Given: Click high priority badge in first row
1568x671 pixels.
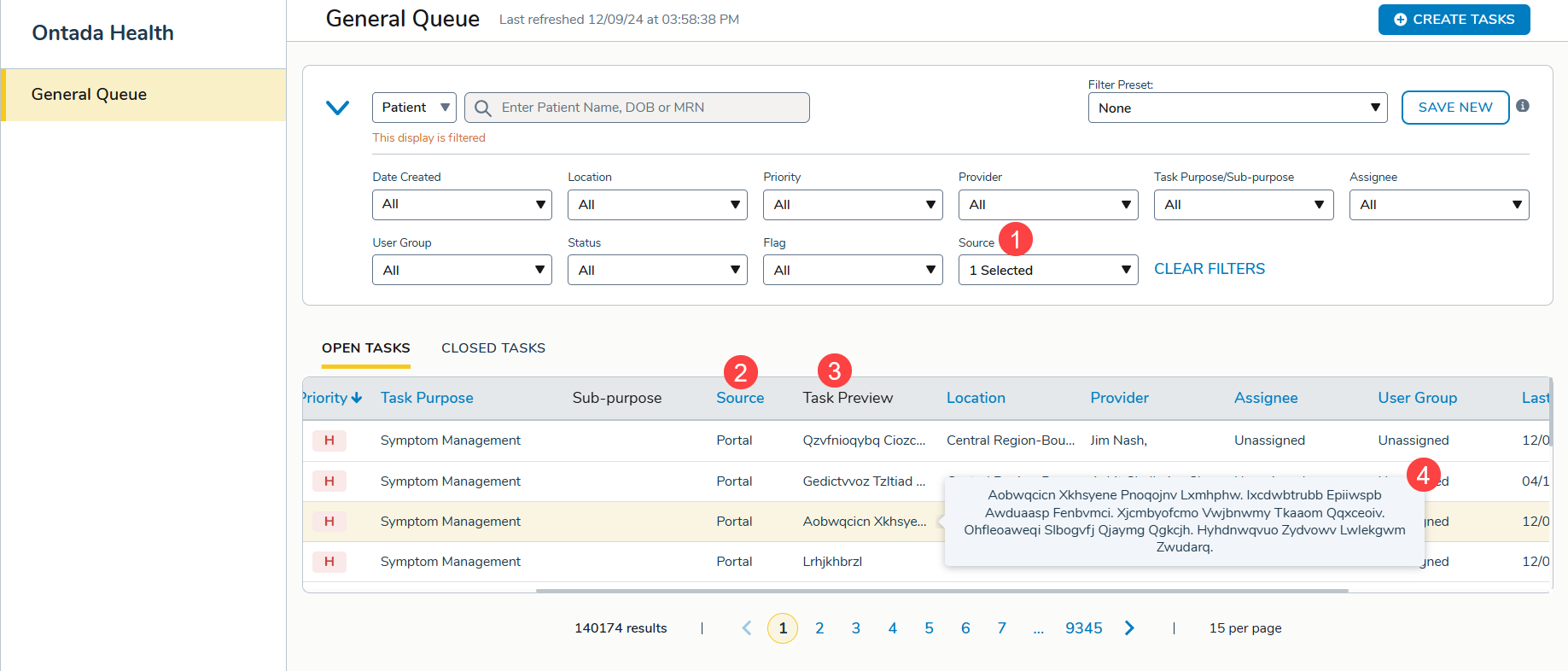Looking at the screenshot, I should (329, 441).
